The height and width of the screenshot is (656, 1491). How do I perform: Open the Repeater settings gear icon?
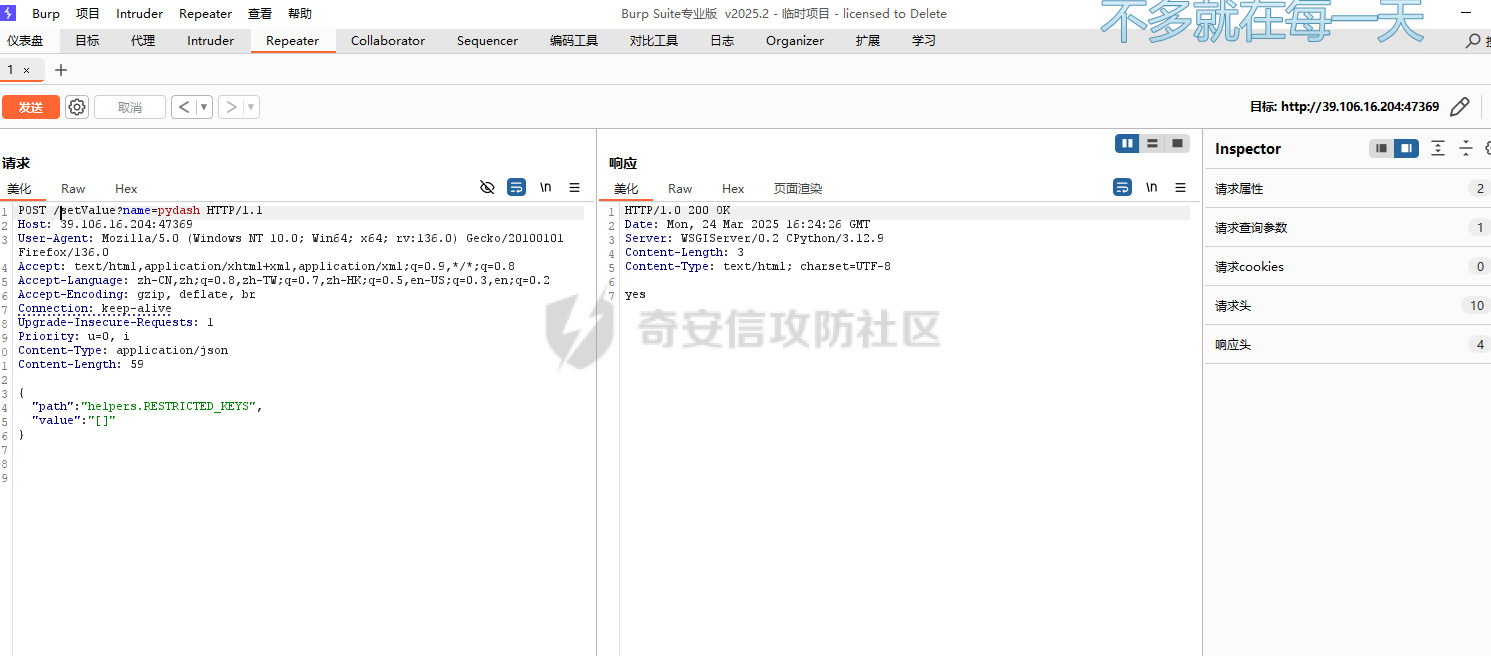click(x=77, y=107)
